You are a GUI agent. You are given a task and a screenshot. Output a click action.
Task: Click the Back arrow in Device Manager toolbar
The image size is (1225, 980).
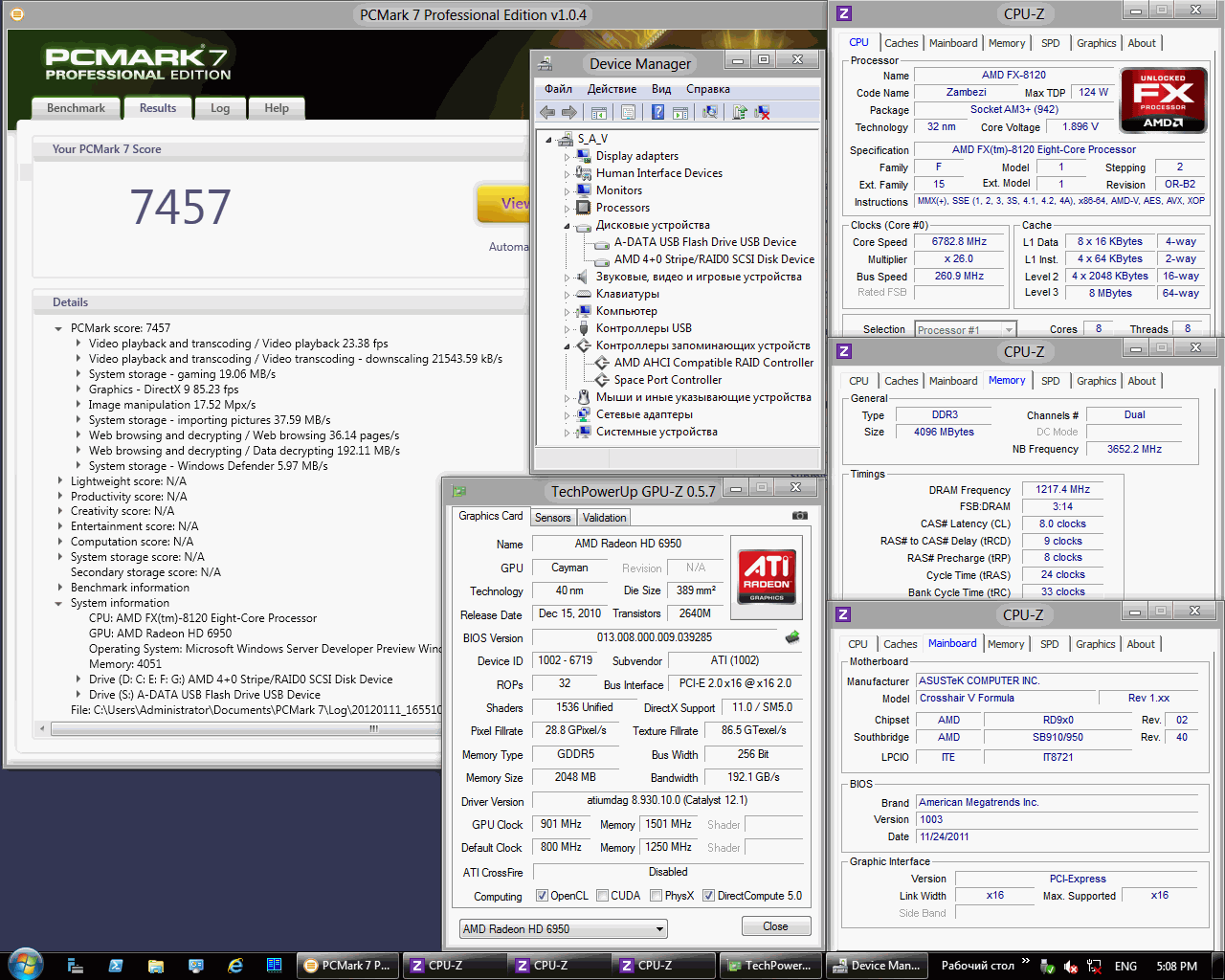(547, 112)
